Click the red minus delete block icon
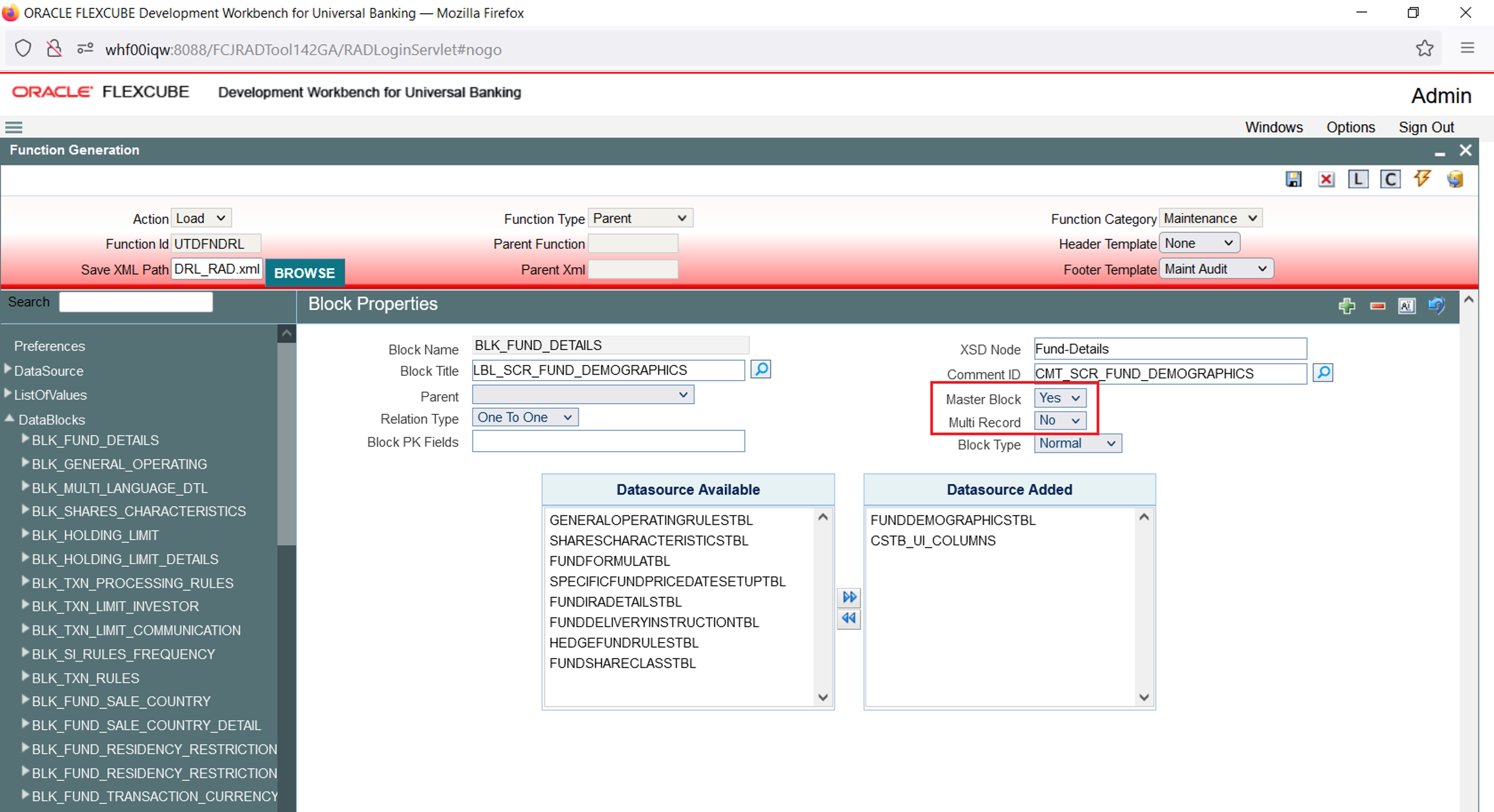 [x=1377, y=306]
